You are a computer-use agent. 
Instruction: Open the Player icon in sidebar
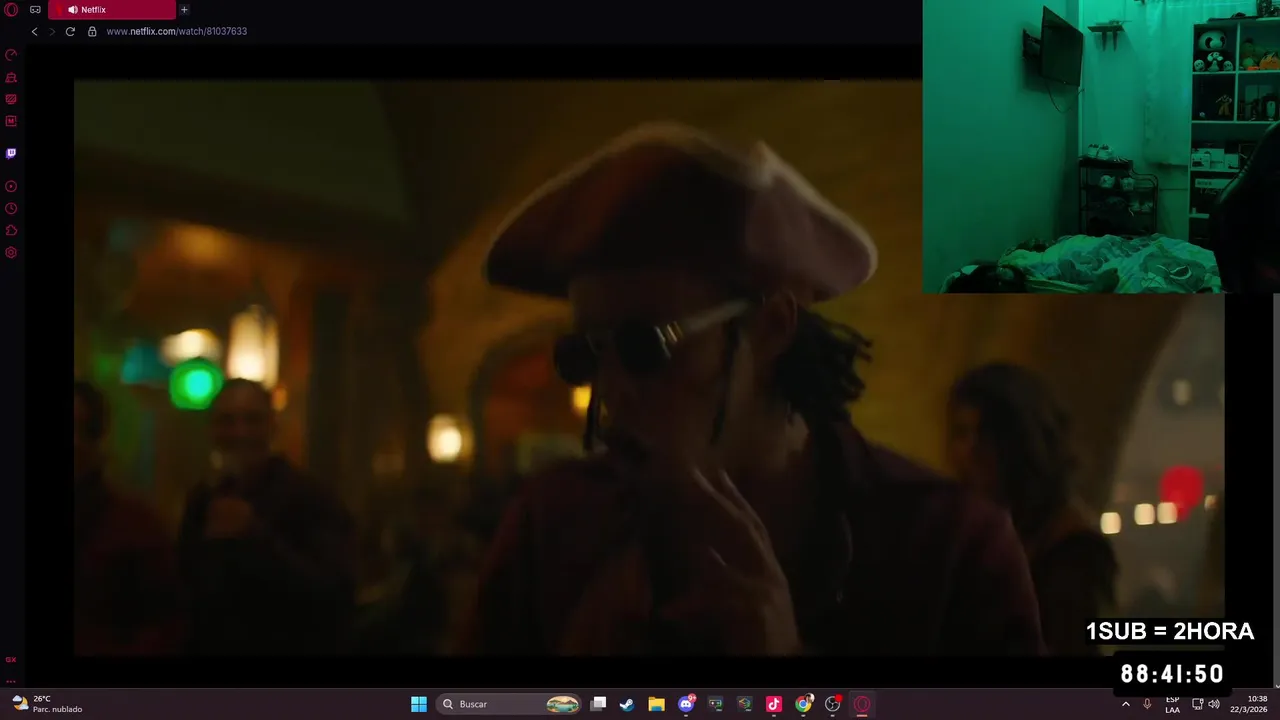click(11, 186)
